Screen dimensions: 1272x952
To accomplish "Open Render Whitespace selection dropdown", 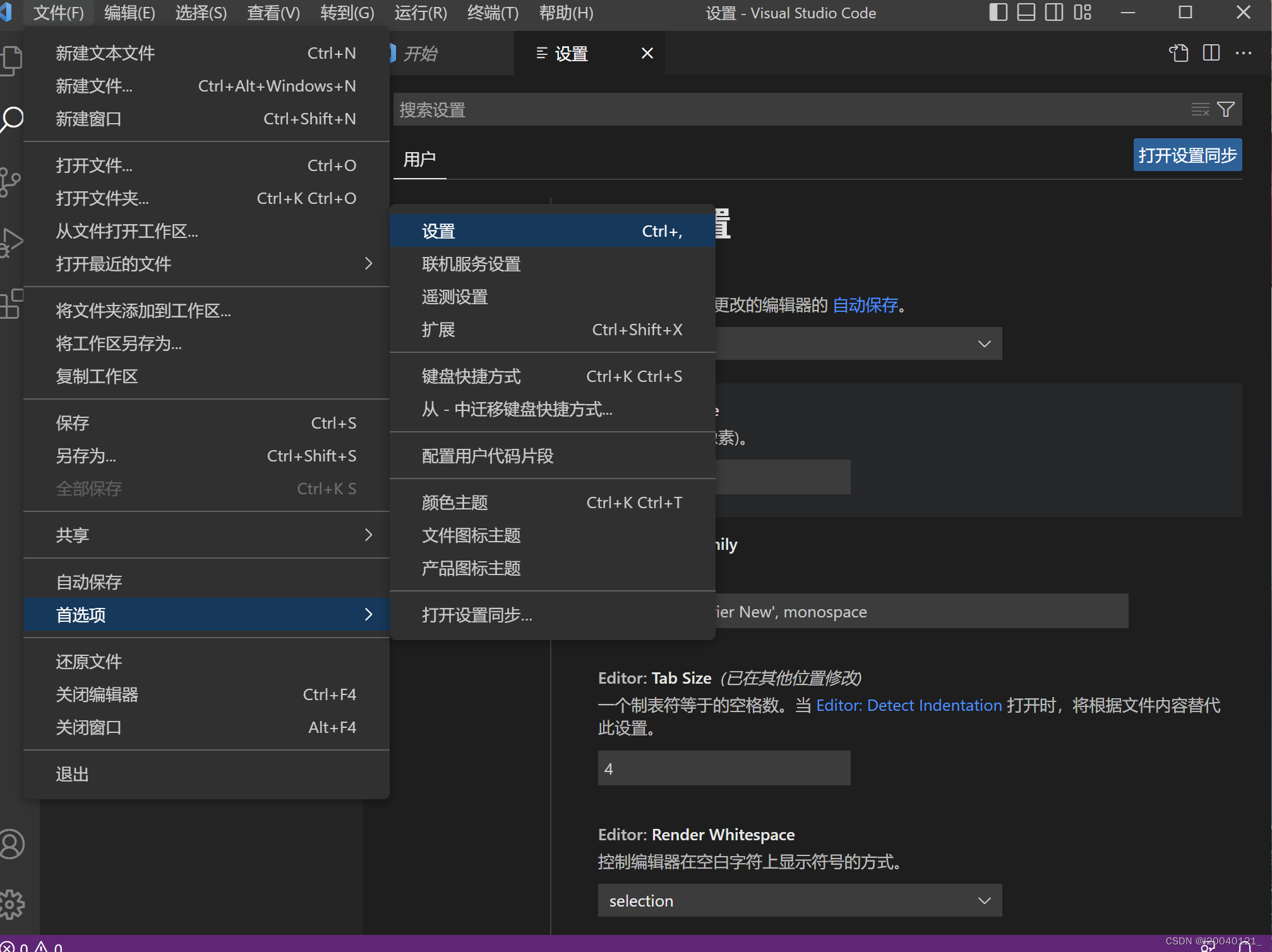I will click(x=800, y=900).
